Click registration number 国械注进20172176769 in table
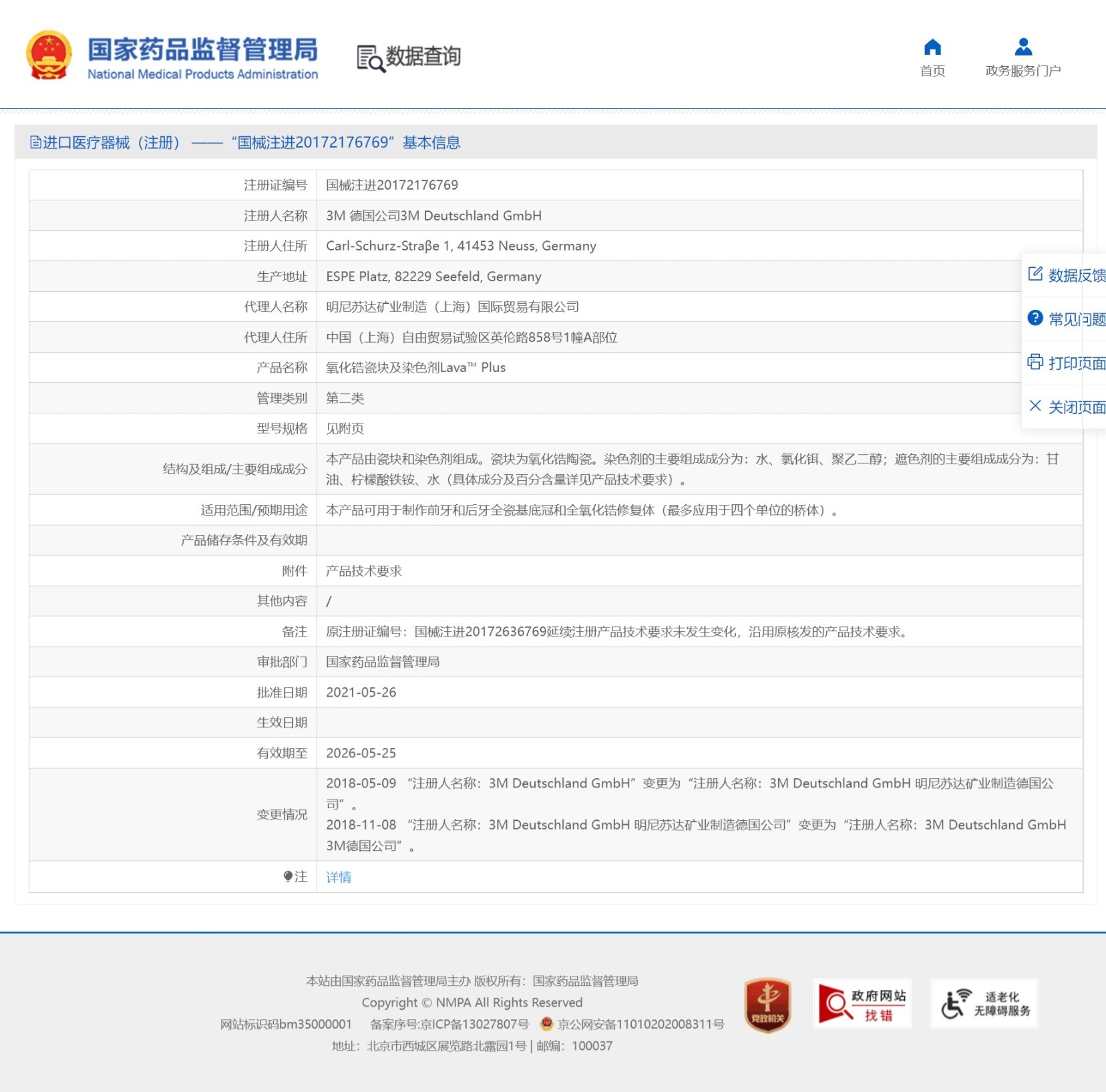 392,185
